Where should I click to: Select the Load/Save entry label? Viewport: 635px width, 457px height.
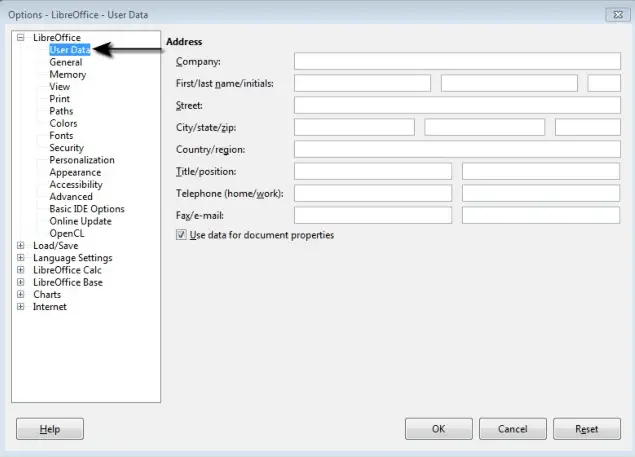tap(55, 246)
